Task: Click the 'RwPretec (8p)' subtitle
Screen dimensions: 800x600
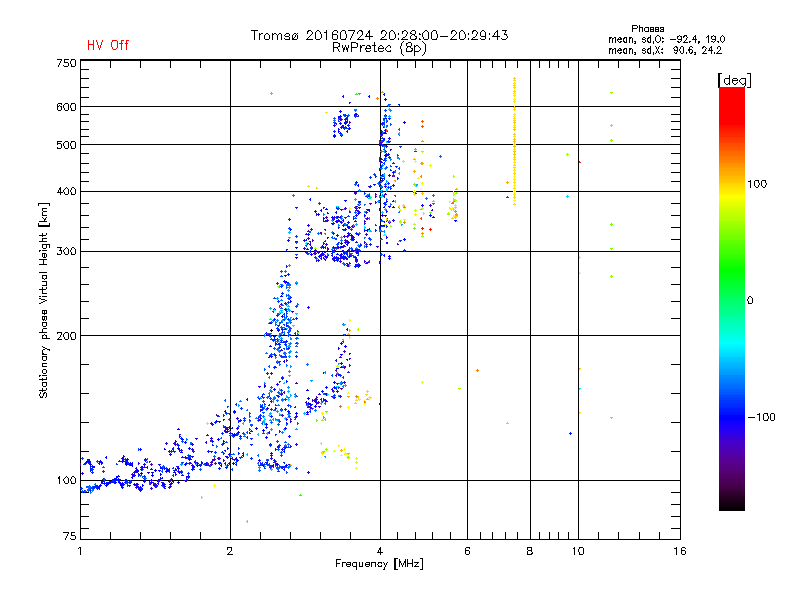Action: (x=379, y=48)
